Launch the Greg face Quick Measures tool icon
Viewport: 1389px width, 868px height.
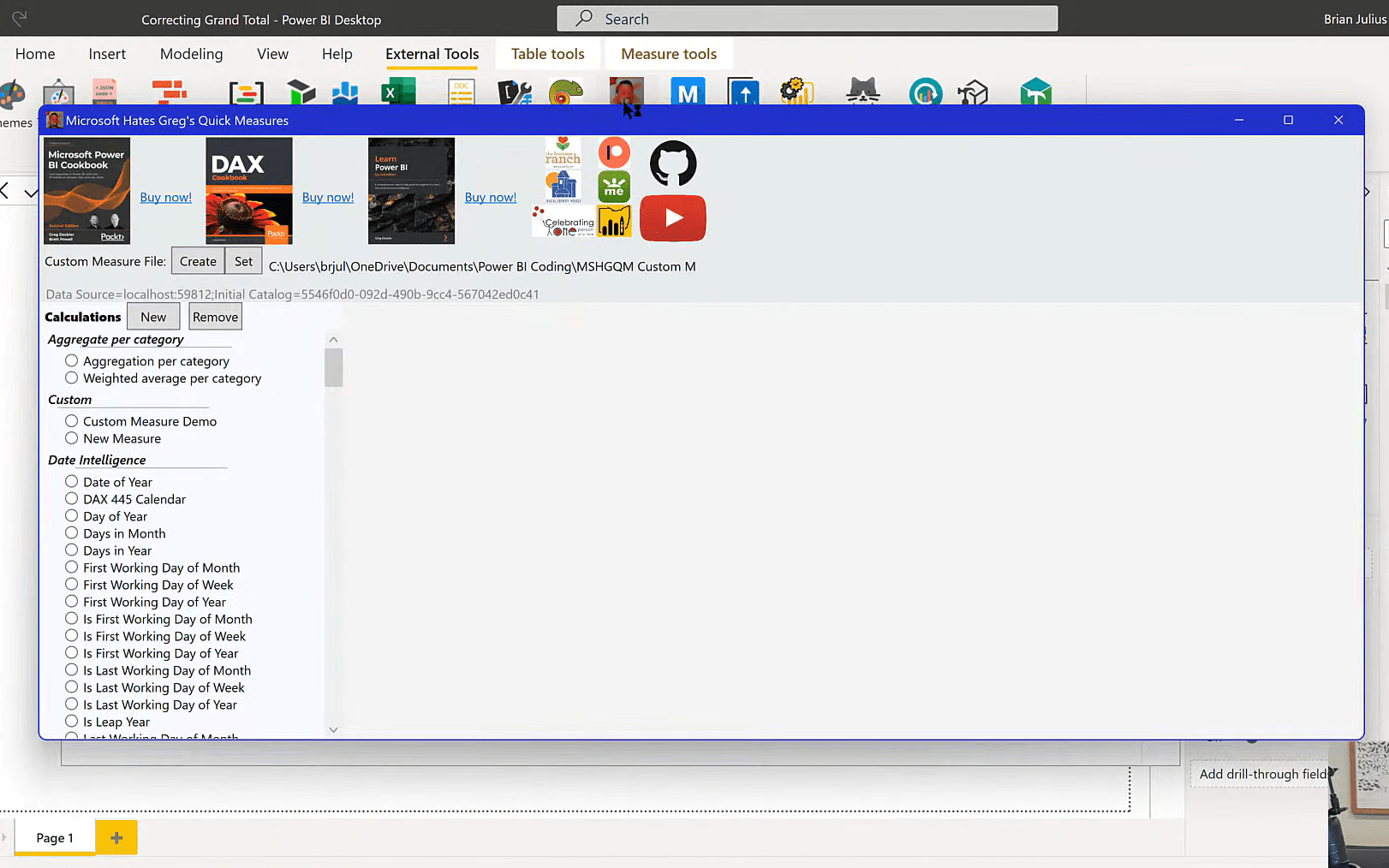coord(626,92)
